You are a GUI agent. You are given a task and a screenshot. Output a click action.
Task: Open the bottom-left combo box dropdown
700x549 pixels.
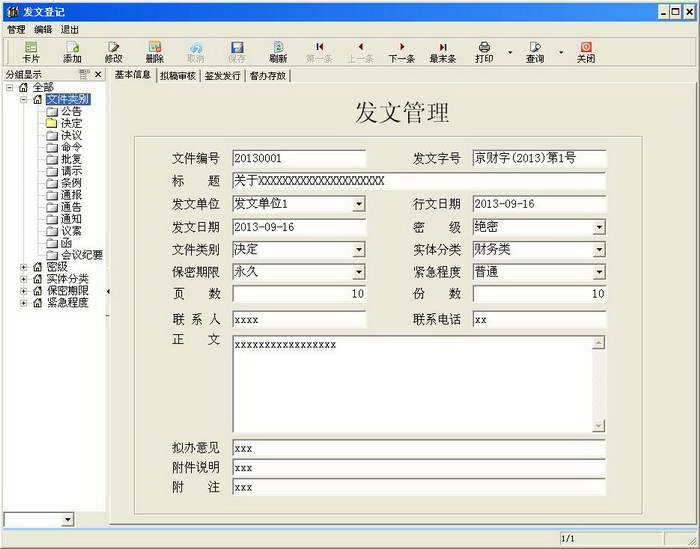coord(67,520)
